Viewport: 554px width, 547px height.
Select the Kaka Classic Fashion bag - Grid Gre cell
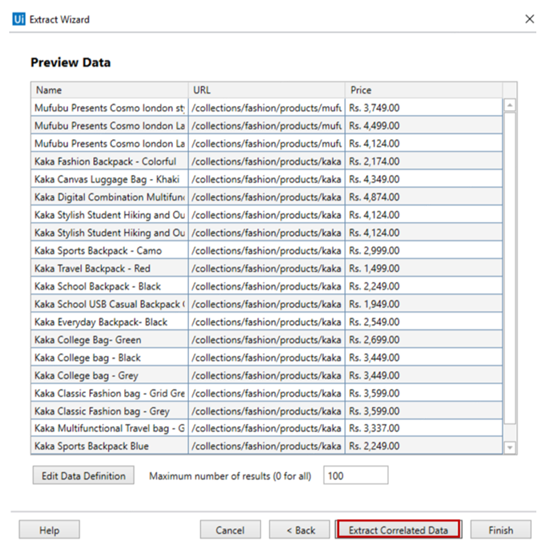coord(109,393)
